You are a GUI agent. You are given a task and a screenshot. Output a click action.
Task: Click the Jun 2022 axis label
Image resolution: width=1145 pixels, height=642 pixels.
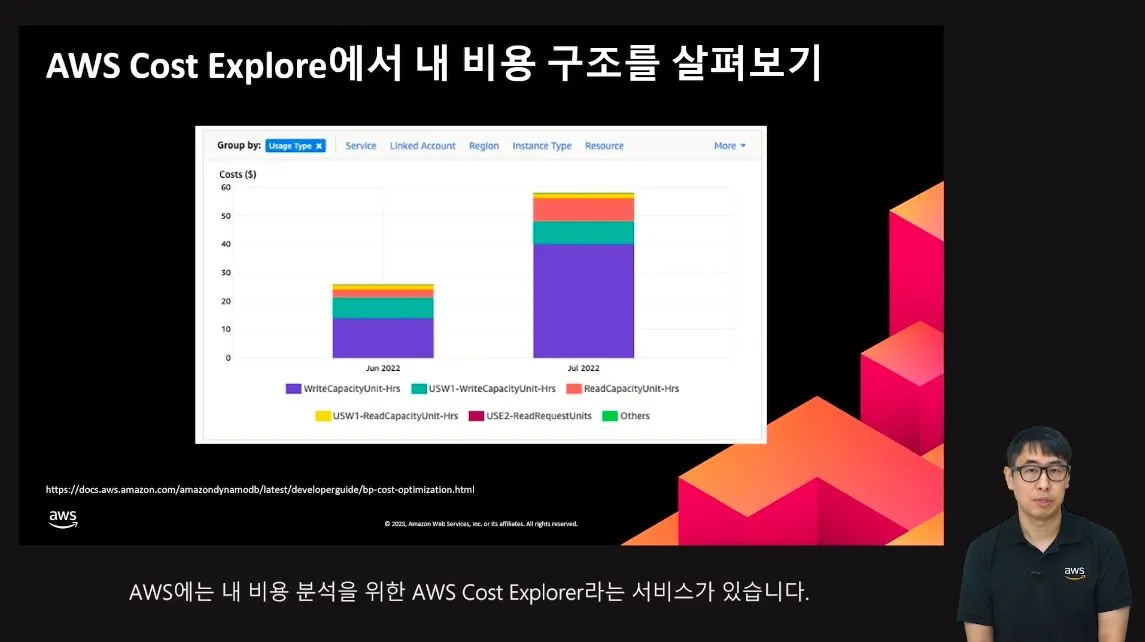383,368
